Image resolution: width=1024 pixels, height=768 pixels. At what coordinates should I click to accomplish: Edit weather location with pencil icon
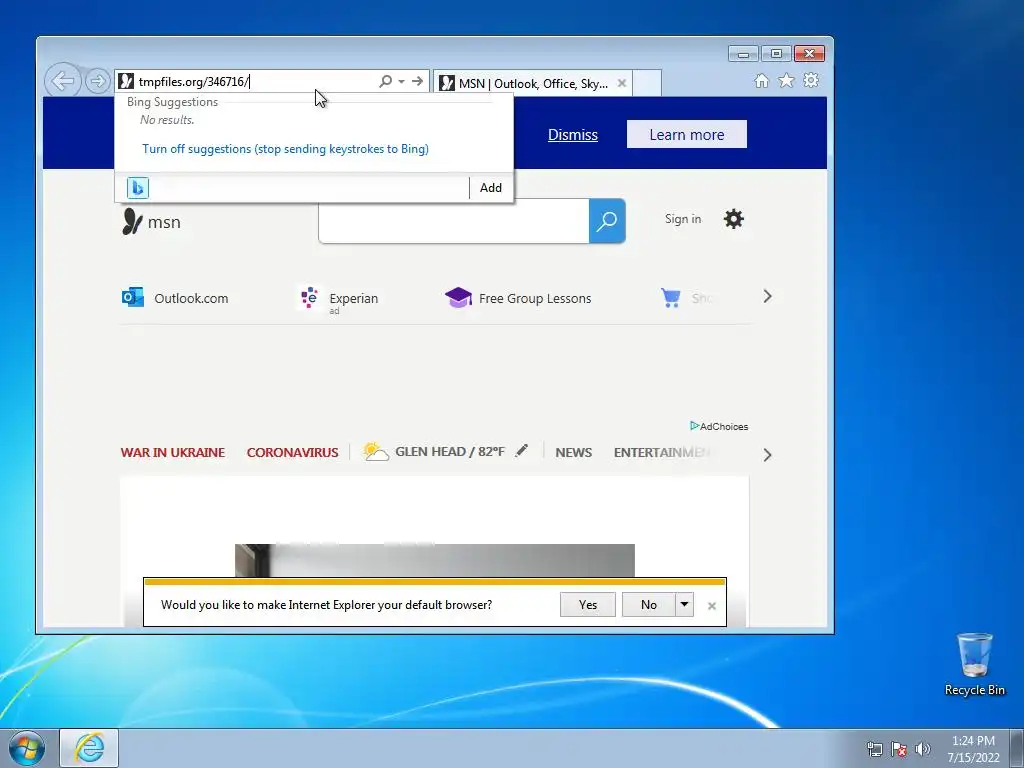pyautogui.click(x=521, y=451)
